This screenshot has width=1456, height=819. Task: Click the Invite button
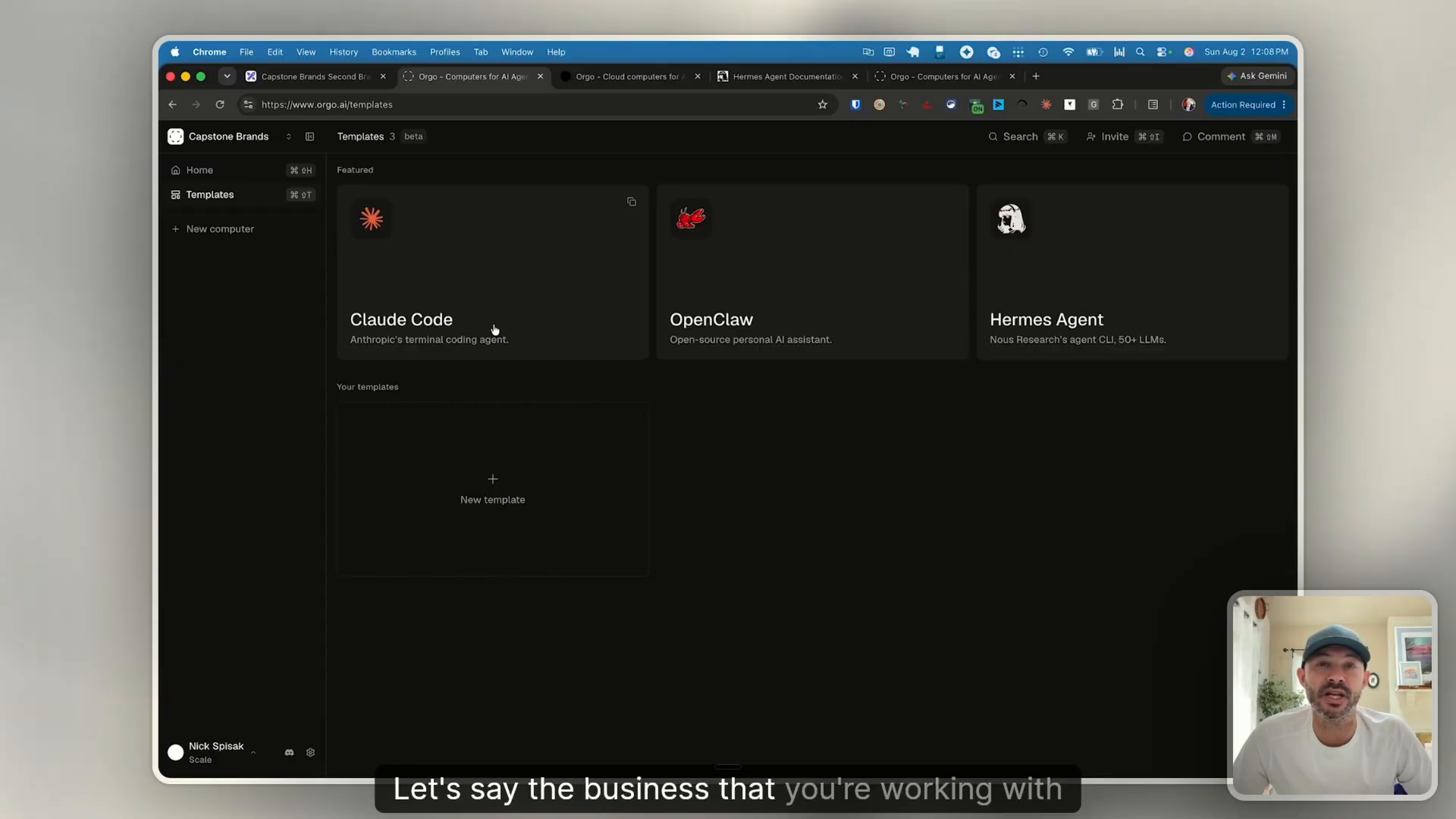pyautogui.click(x=1124, y=136)
